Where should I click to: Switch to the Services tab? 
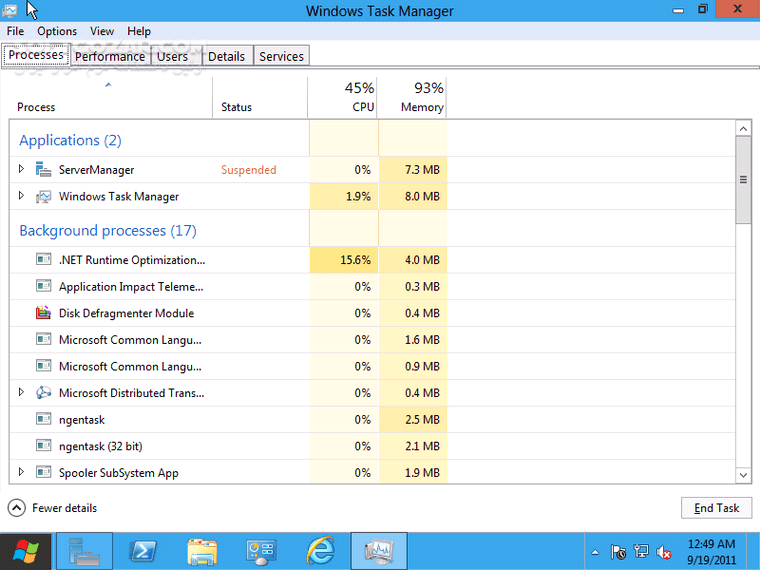[x=281, y=56]
